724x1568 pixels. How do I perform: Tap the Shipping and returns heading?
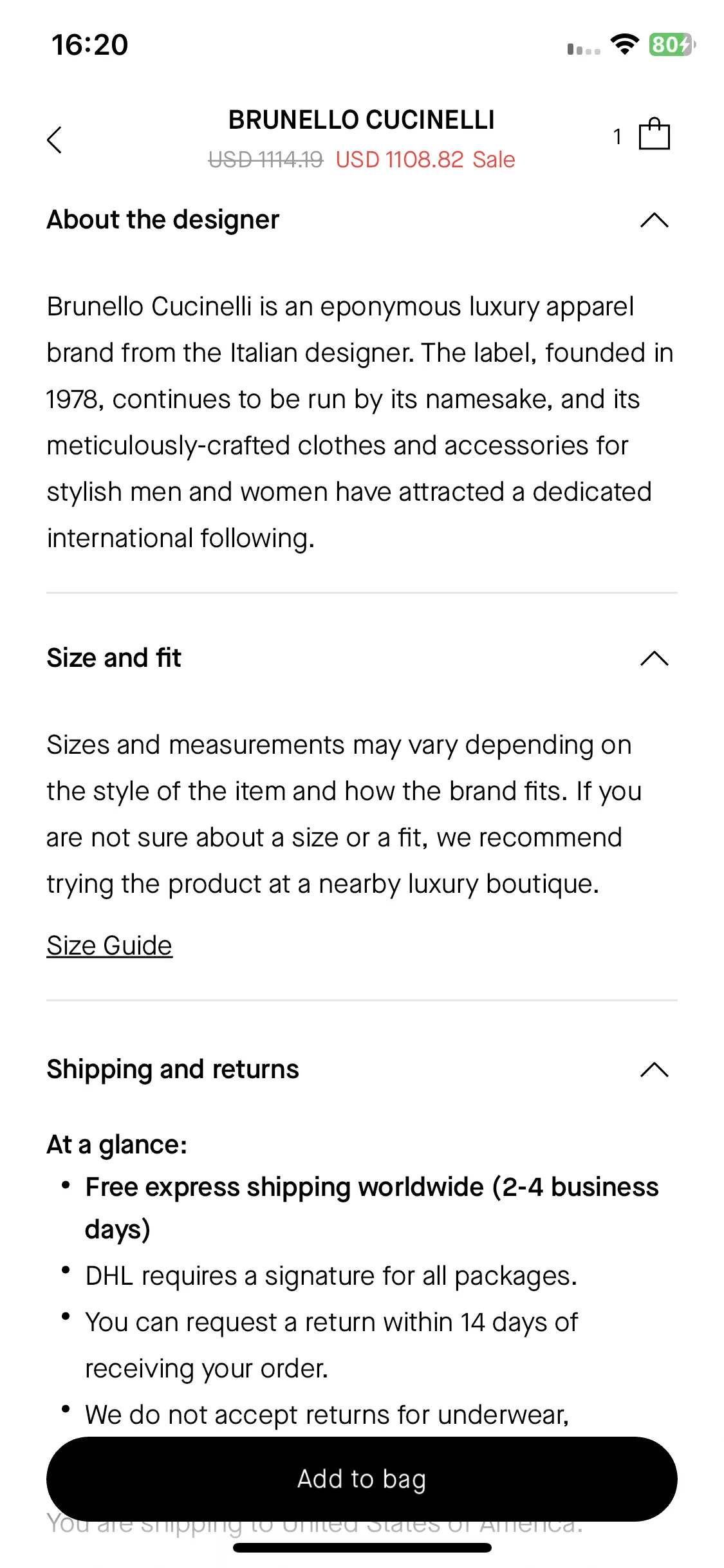tap(172, 1070)
